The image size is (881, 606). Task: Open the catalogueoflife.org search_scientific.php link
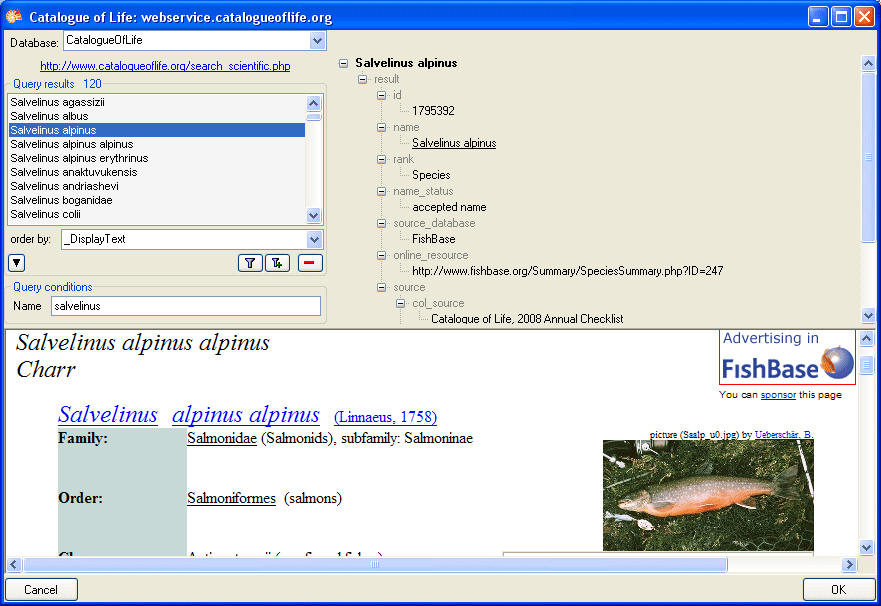(165, 66)
